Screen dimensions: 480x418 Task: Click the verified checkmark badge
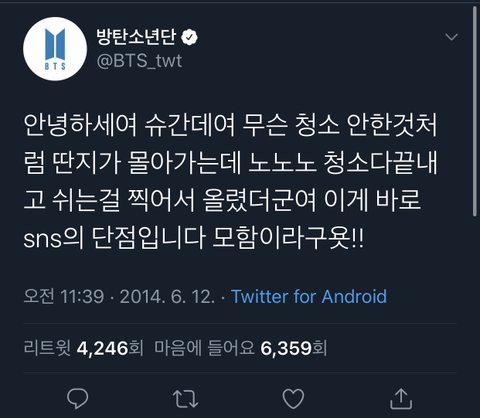189,37
